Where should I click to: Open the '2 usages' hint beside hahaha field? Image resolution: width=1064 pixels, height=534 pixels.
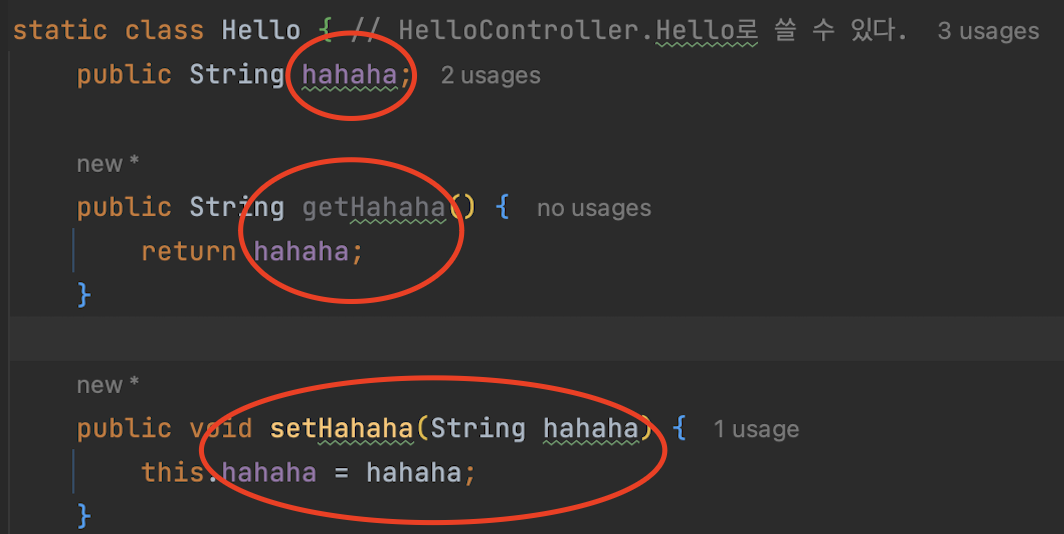(x=491, y=75)
